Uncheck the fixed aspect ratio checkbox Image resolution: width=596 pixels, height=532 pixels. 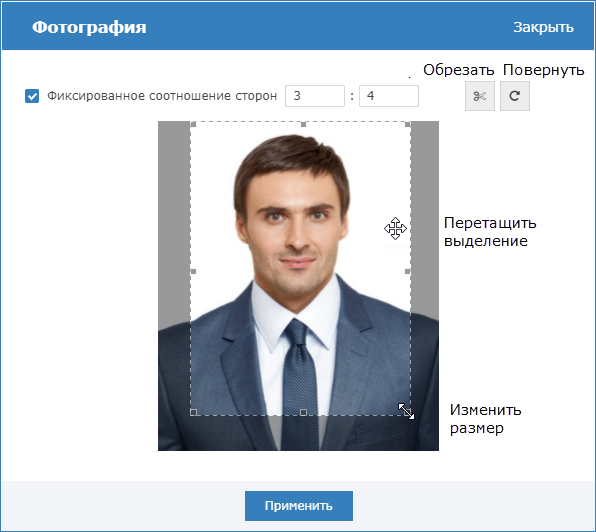32,96
